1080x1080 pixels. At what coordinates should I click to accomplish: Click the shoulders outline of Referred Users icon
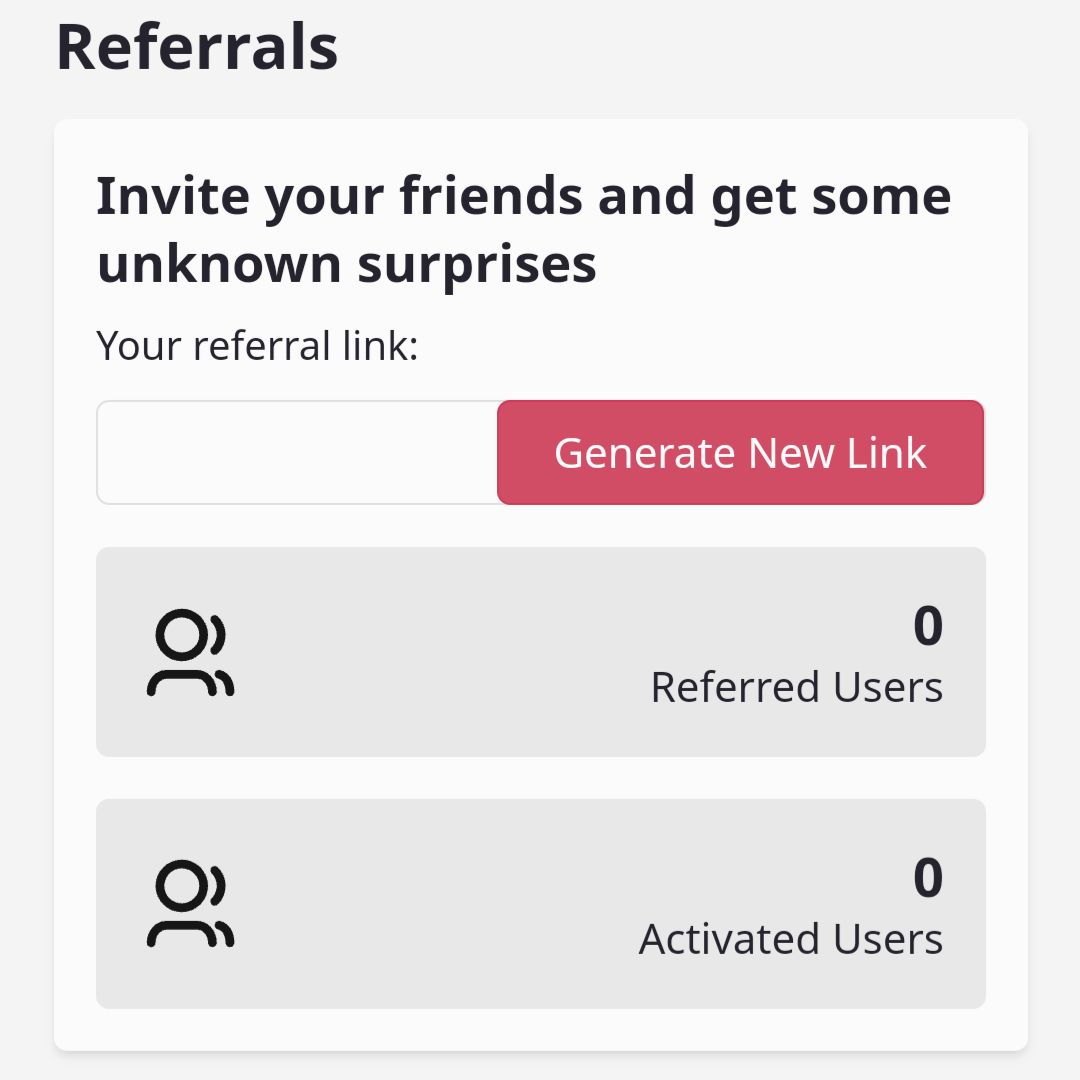pyautogui.click(x=182, y=682)
